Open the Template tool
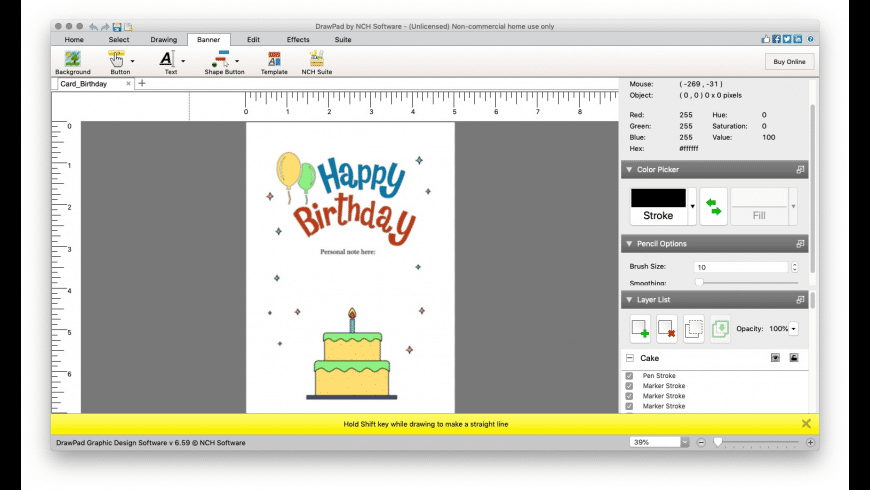This screenshot has width=870, height=490. tap(274, 62)
